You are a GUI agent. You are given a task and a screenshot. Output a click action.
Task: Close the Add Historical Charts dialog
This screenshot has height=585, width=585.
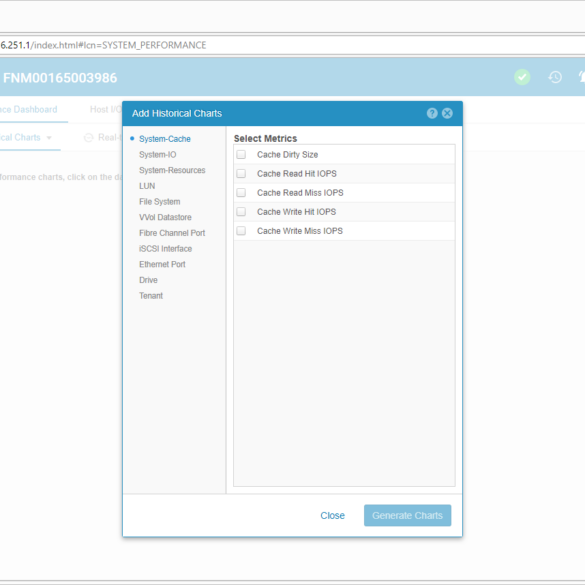(x=447, y=113)
